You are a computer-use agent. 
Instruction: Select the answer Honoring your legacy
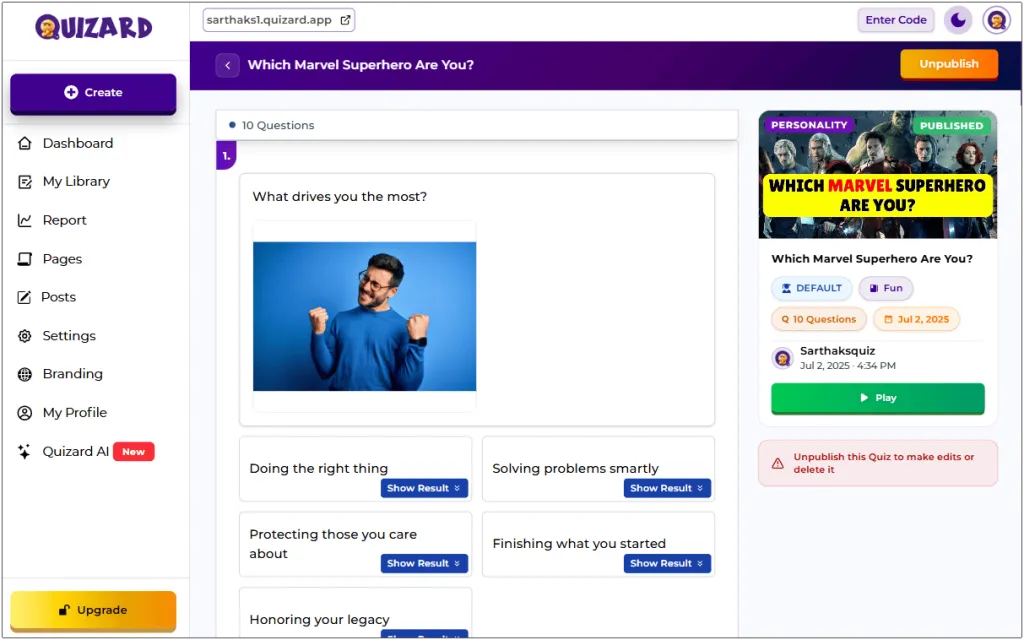(x=355, y=614)
